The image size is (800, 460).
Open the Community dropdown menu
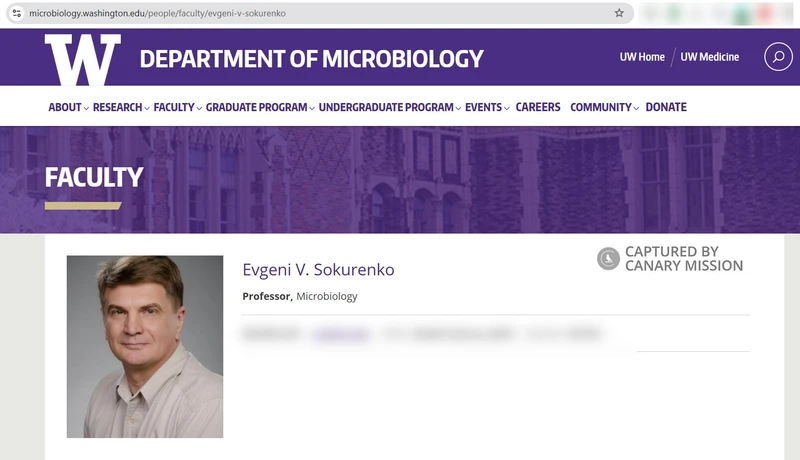click(x=604, y=107)
